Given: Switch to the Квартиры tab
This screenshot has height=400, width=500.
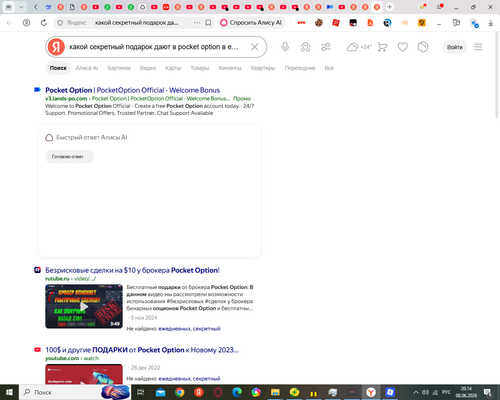Looking at the screenshot, I should point(263,68).
